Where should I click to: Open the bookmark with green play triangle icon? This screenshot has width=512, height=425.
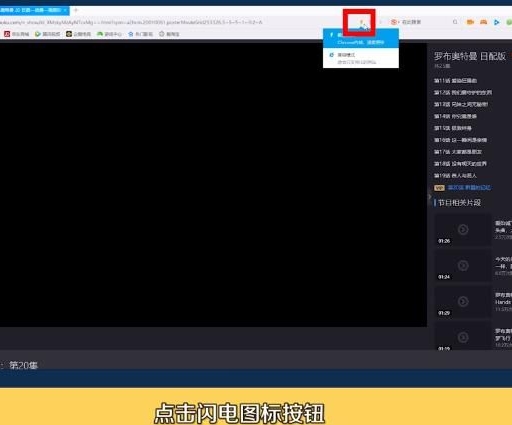[x=47, y=34]
